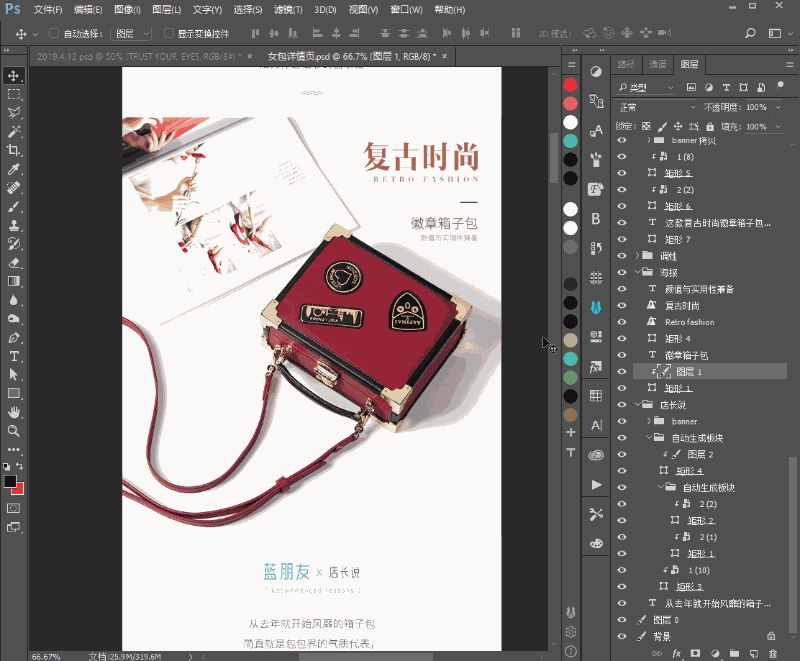Image resolution: width=800 pixels, height=661 pixels.
Task: Click the search magnifier in options bar
Action: (x=749, y=33)
